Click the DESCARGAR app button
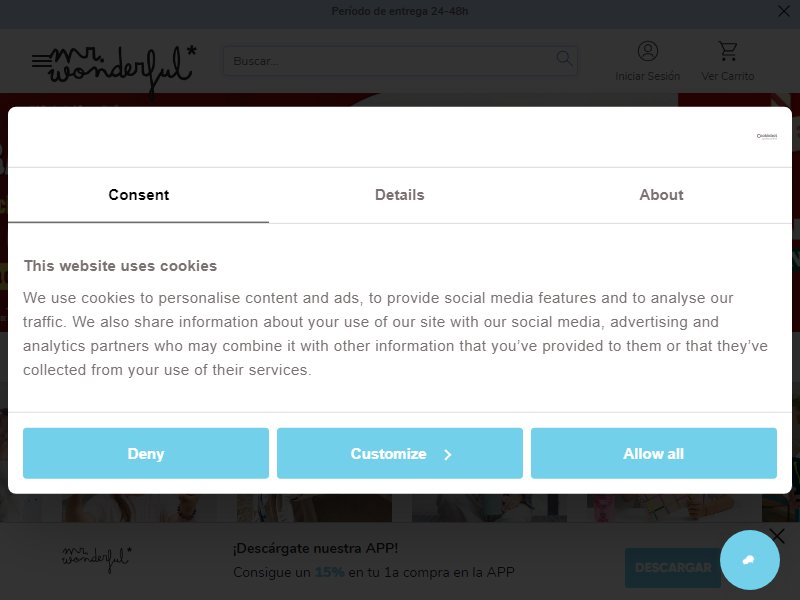The height and width of the screenshot is (600, 800). point(673,567)
